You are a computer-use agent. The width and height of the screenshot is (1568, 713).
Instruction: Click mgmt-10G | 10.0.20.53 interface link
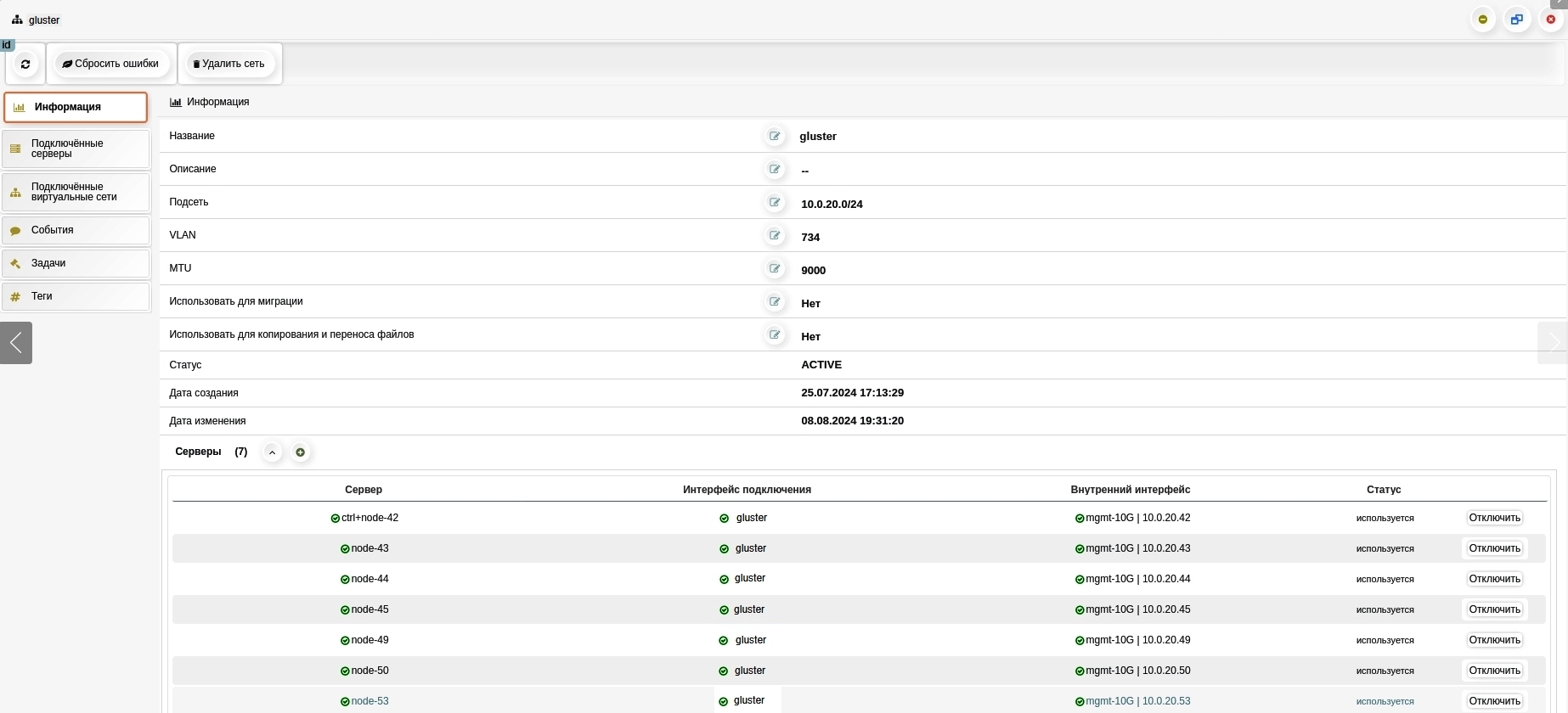coord(1137,701)
